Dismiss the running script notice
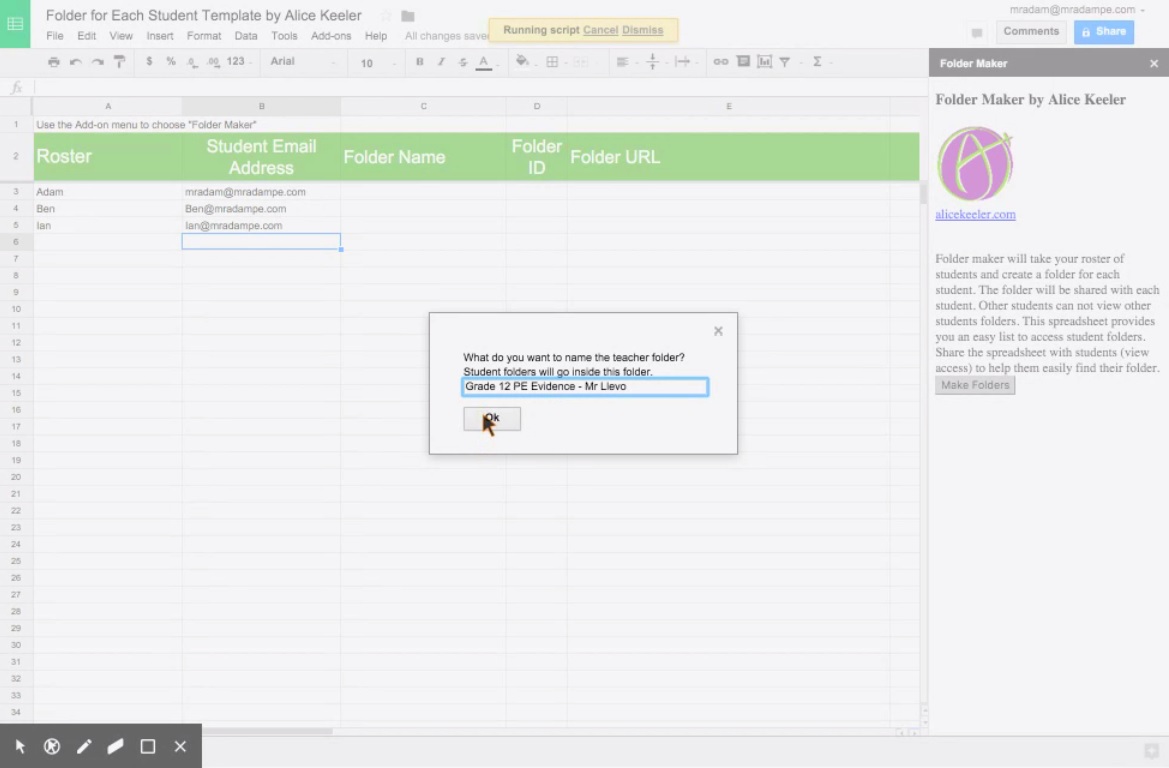 pyautogui.click(x=642, y=30)
